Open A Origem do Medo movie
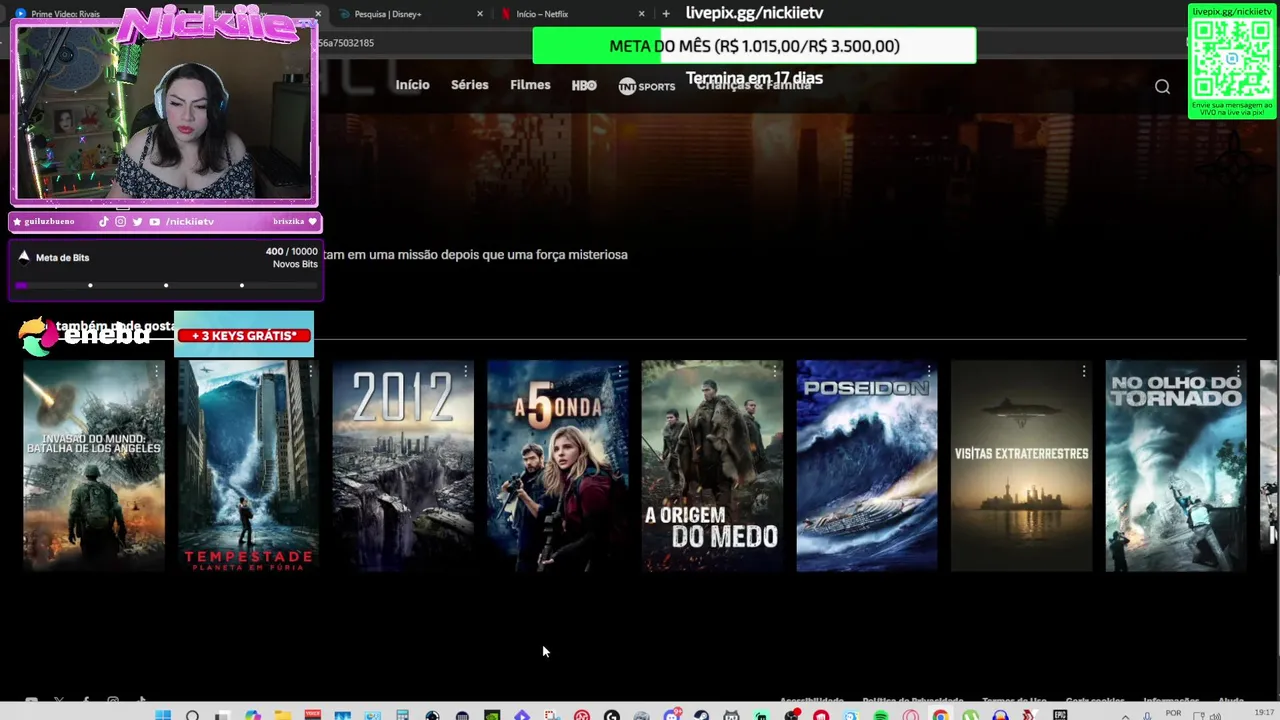The height and width of the screenshot is (720, 1280). click(712, 466)
